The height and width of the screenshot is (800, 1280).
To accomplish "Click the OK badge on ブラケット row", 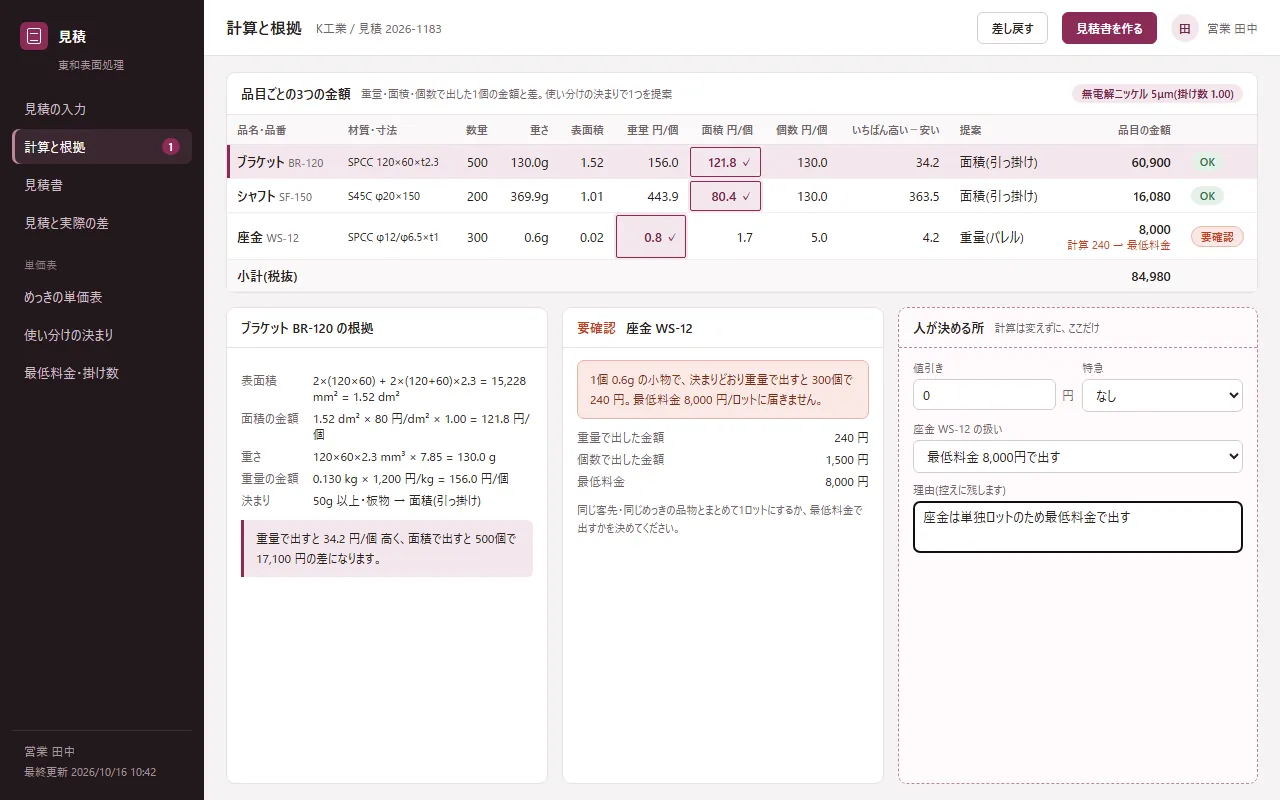I will point(1207,163).
